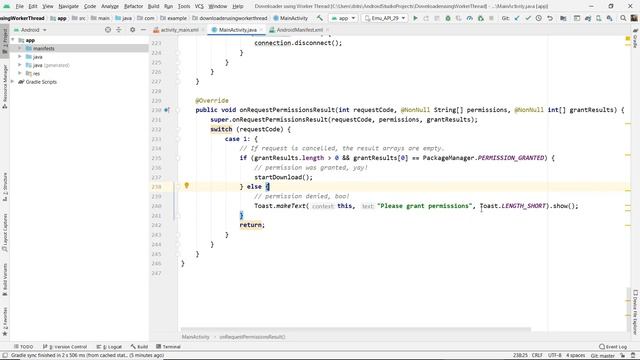Open Terminal tool window
Screen dimensions: 640x360
(x=168, y=347)
